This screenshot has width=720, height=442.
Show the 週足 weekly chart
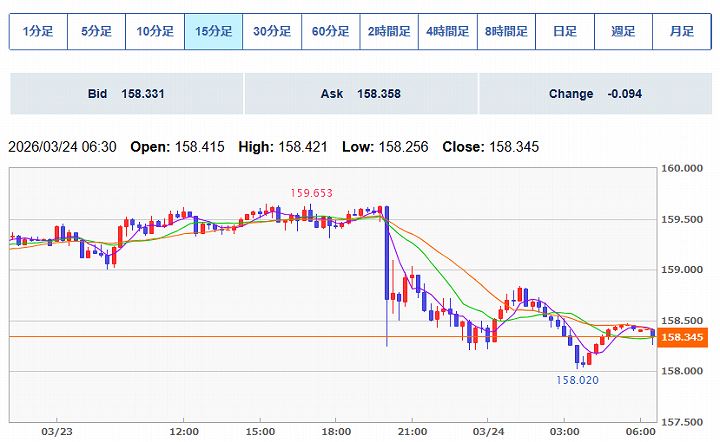[622, 31]
